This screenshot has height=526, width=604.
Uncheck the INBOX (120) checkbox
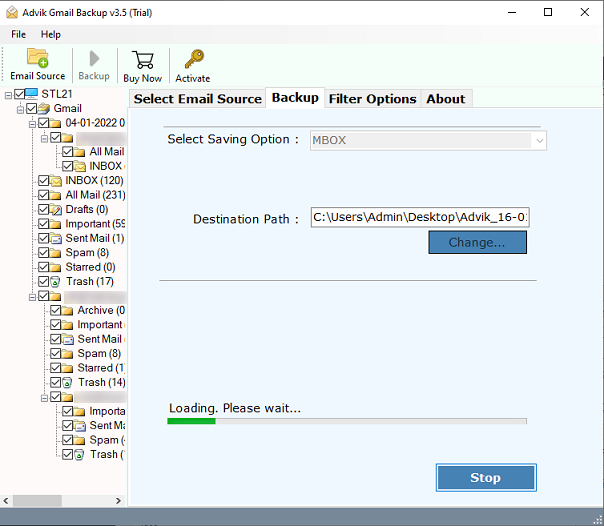(44, 181)
